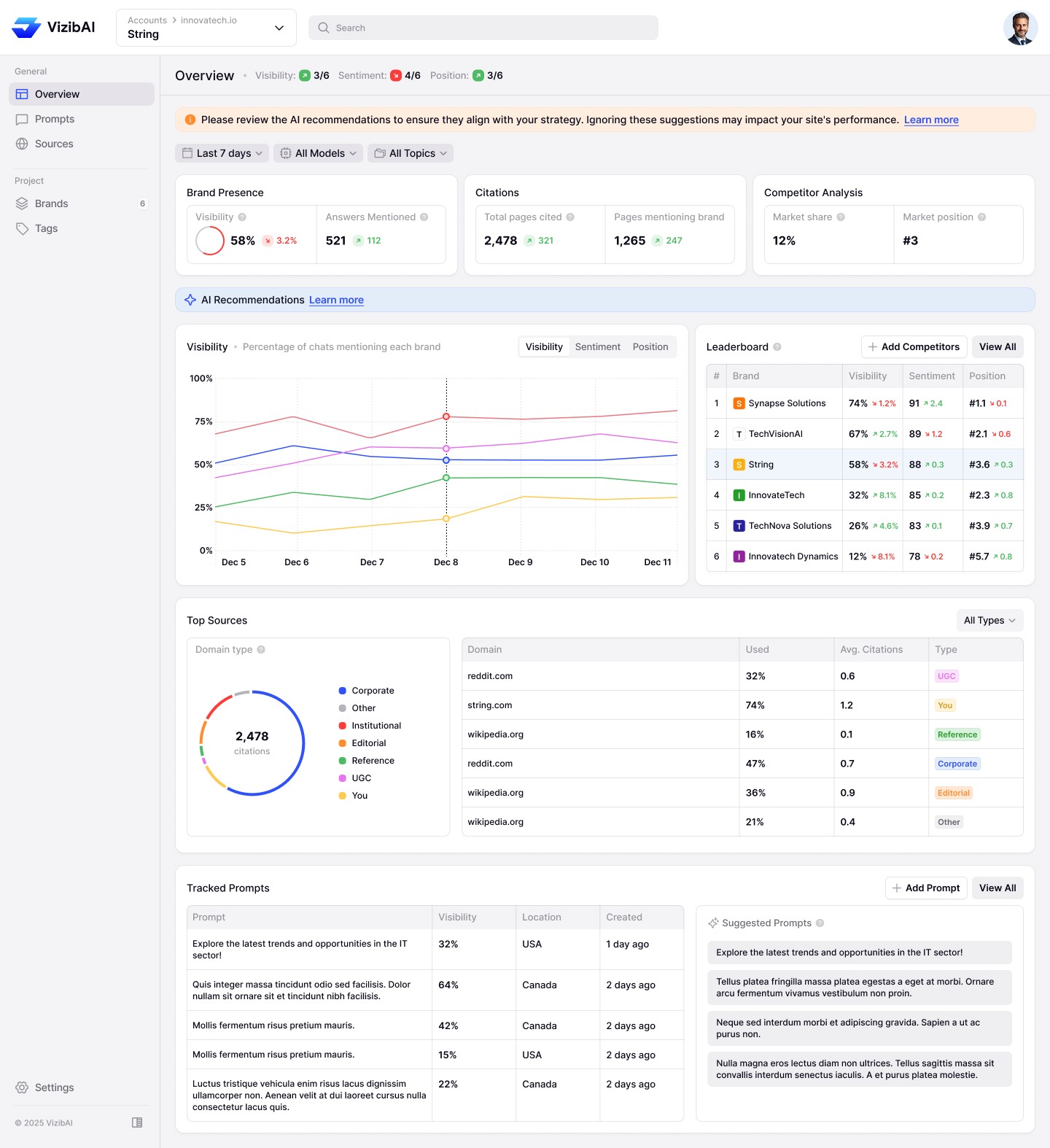Click the Innovatech Dynamics purple brand icon

[x=739, y=556]
